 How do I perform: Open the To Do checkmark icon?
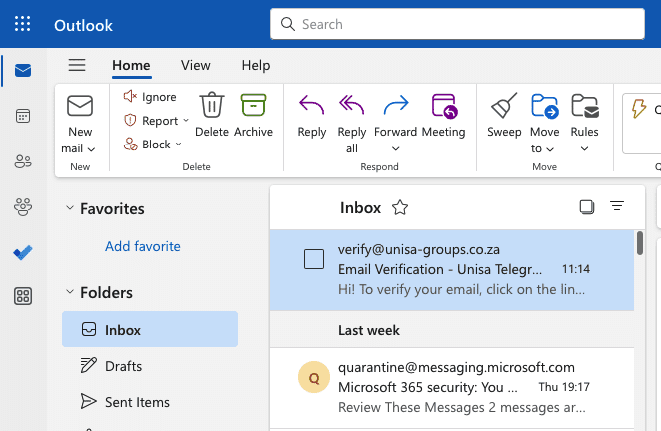pyautogui.click(x=22, y=252)
